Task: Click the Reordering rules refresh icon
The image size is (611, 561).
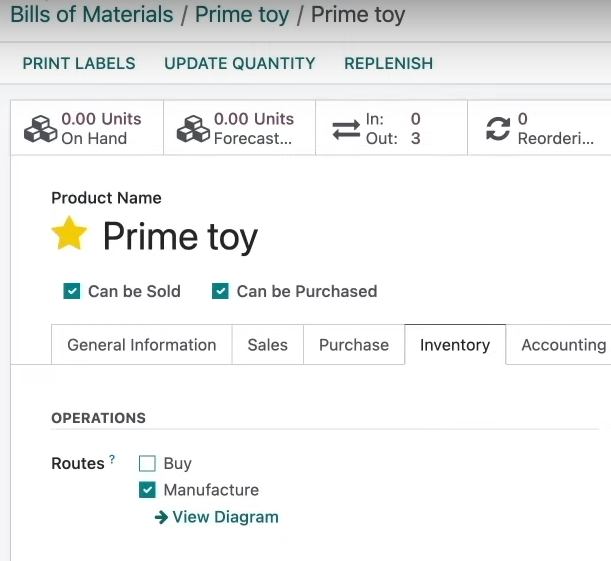Action: click(498, 129)
